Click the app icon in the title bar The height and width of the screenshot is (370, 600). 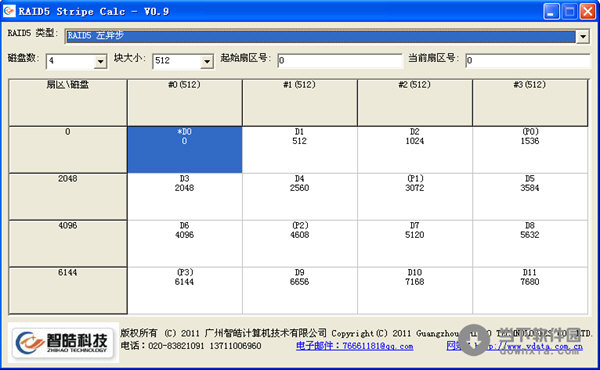(x=9, y=11)
